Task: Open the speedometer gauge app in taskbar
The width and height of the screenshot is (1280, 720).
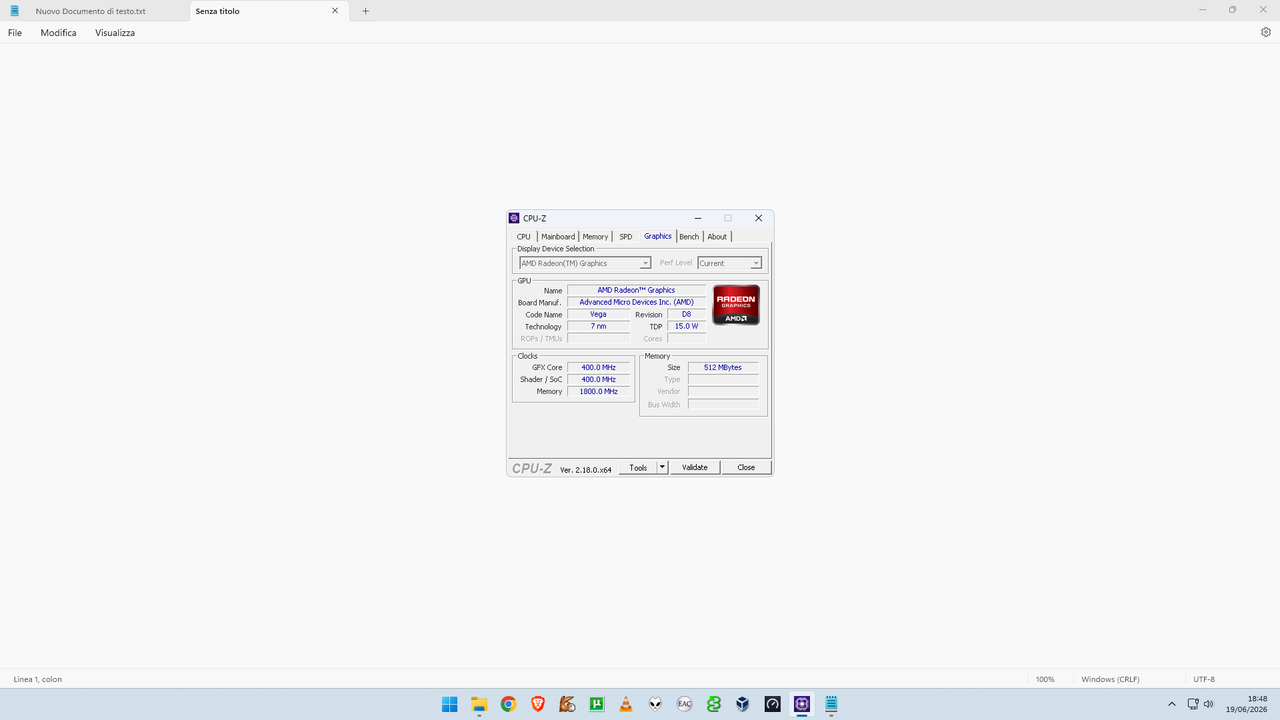Action: 772,704
